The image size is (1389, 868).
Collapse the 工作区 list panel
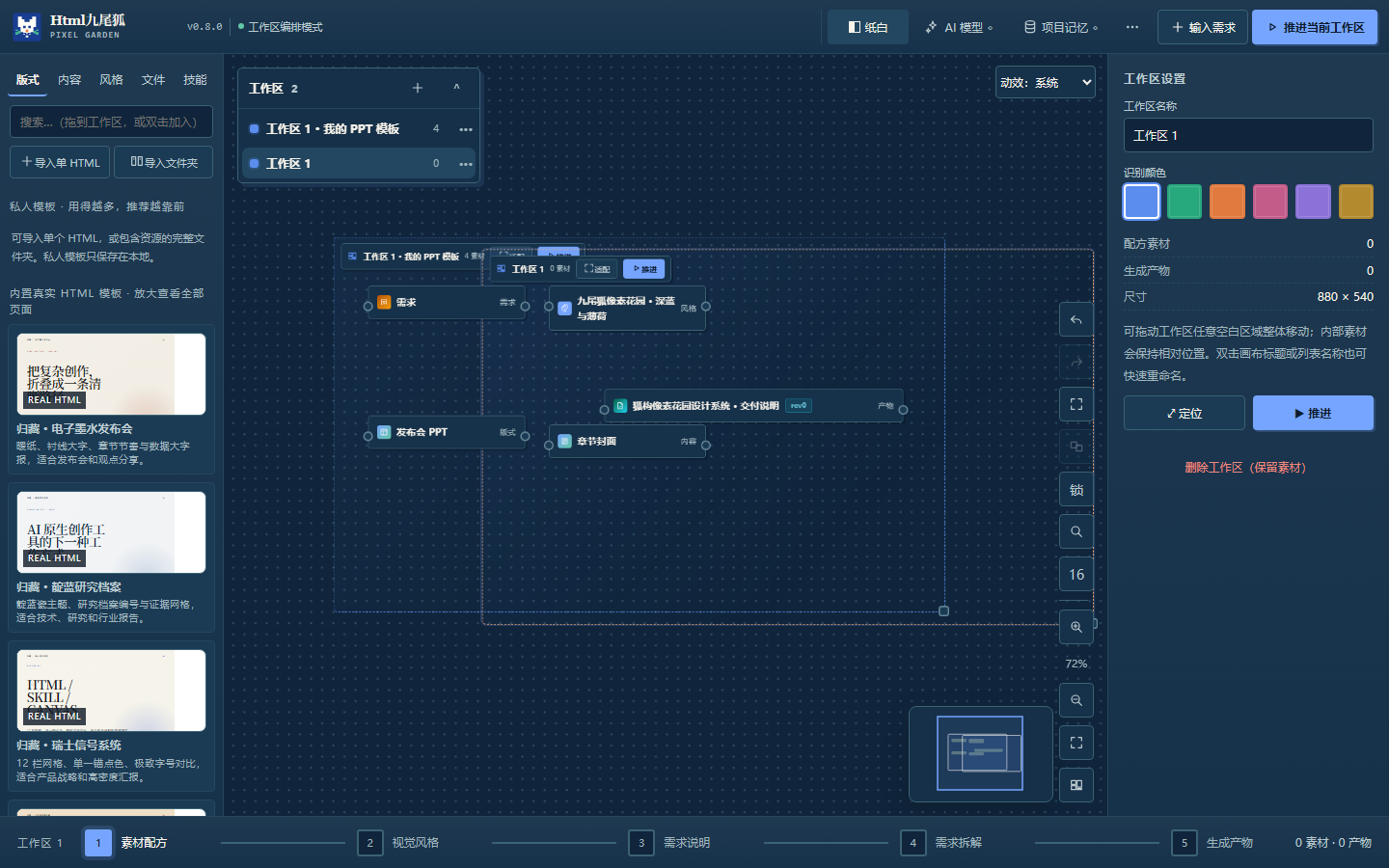(456, 88)
